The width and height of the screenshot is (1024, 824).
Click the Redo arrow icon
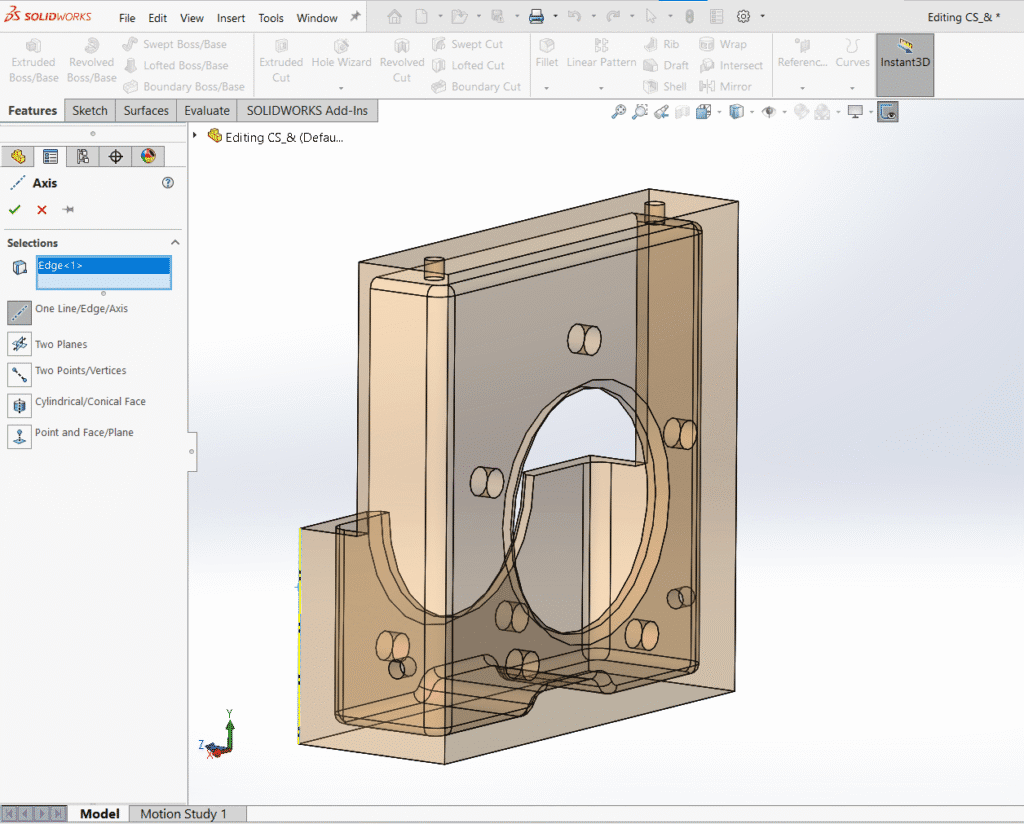613,17
